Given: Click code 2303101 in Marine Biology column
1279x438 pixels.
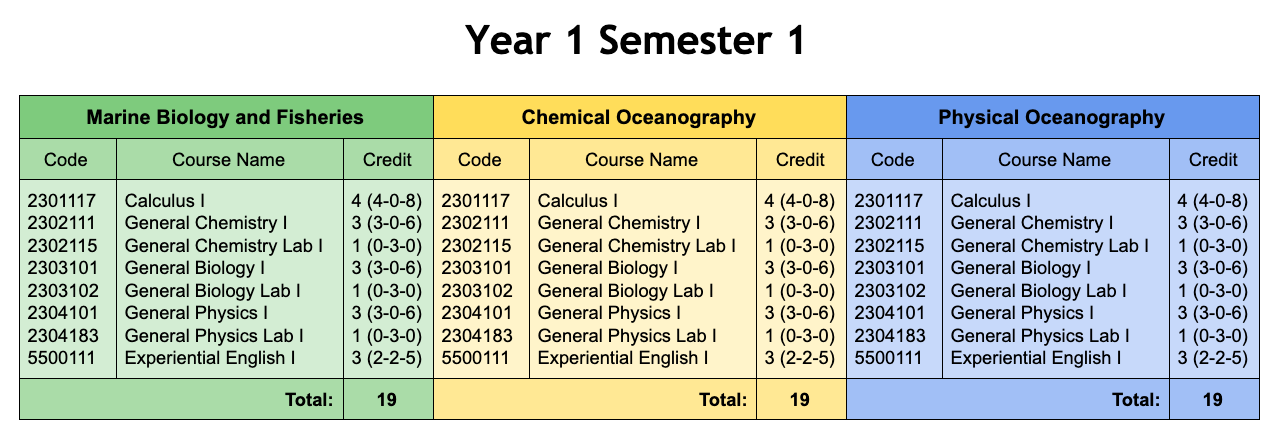Looking at the screenshot, I should click(62, 268).
